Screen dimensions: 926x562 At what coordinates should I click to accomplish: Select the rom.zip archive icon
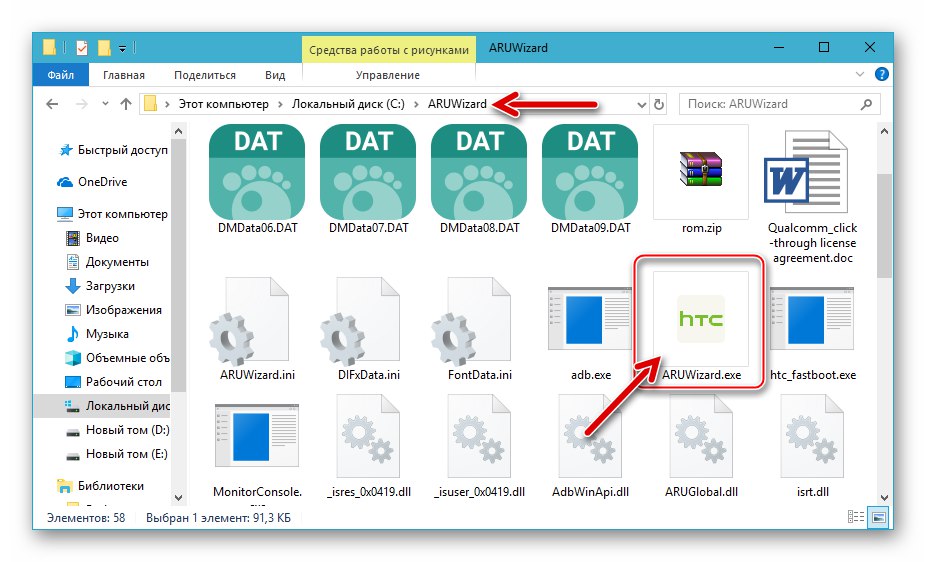pyautogui.click(x=701, y=169)
